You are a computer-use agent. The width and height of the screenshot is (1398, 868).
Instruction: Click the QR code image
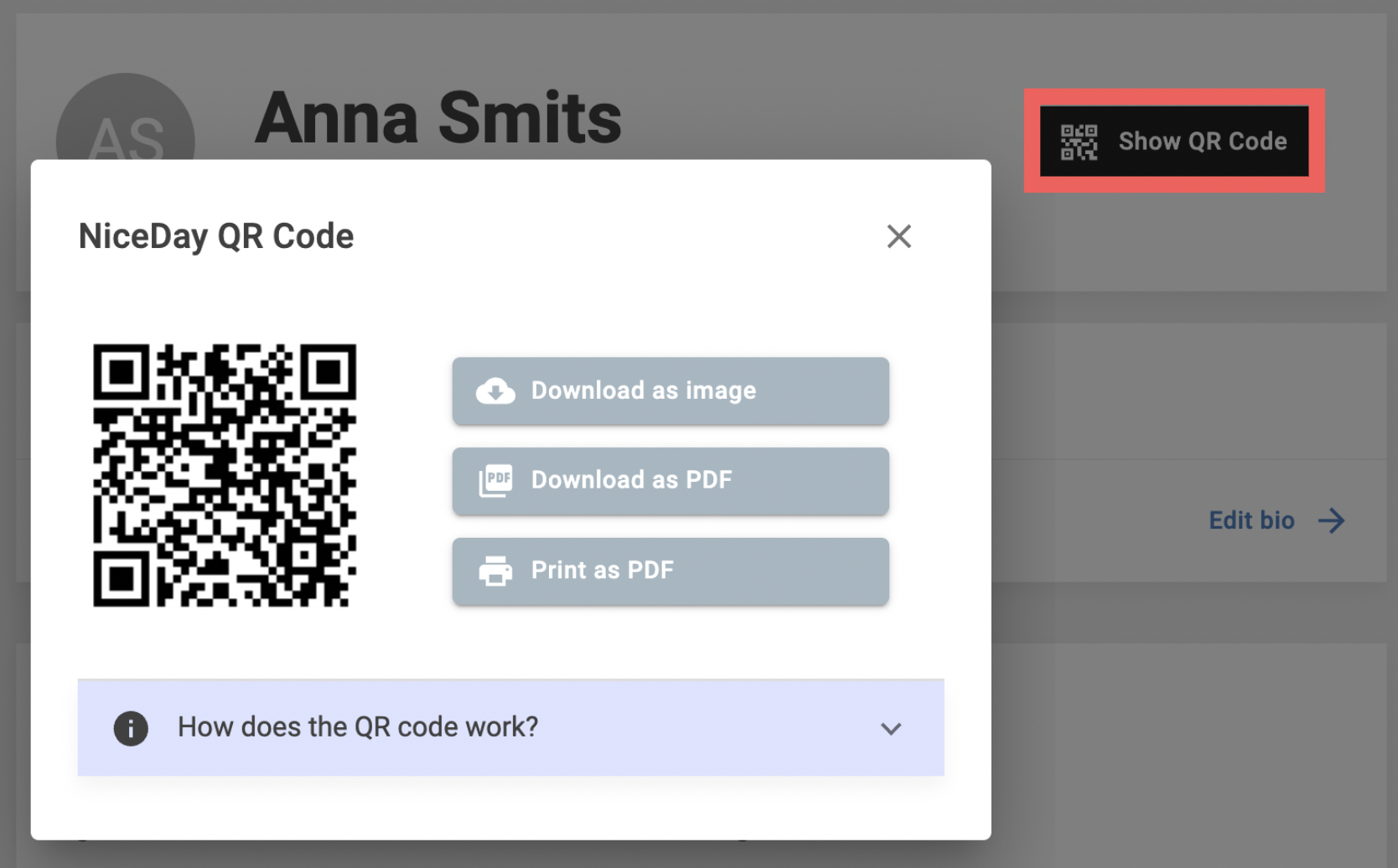coord(225,475)
